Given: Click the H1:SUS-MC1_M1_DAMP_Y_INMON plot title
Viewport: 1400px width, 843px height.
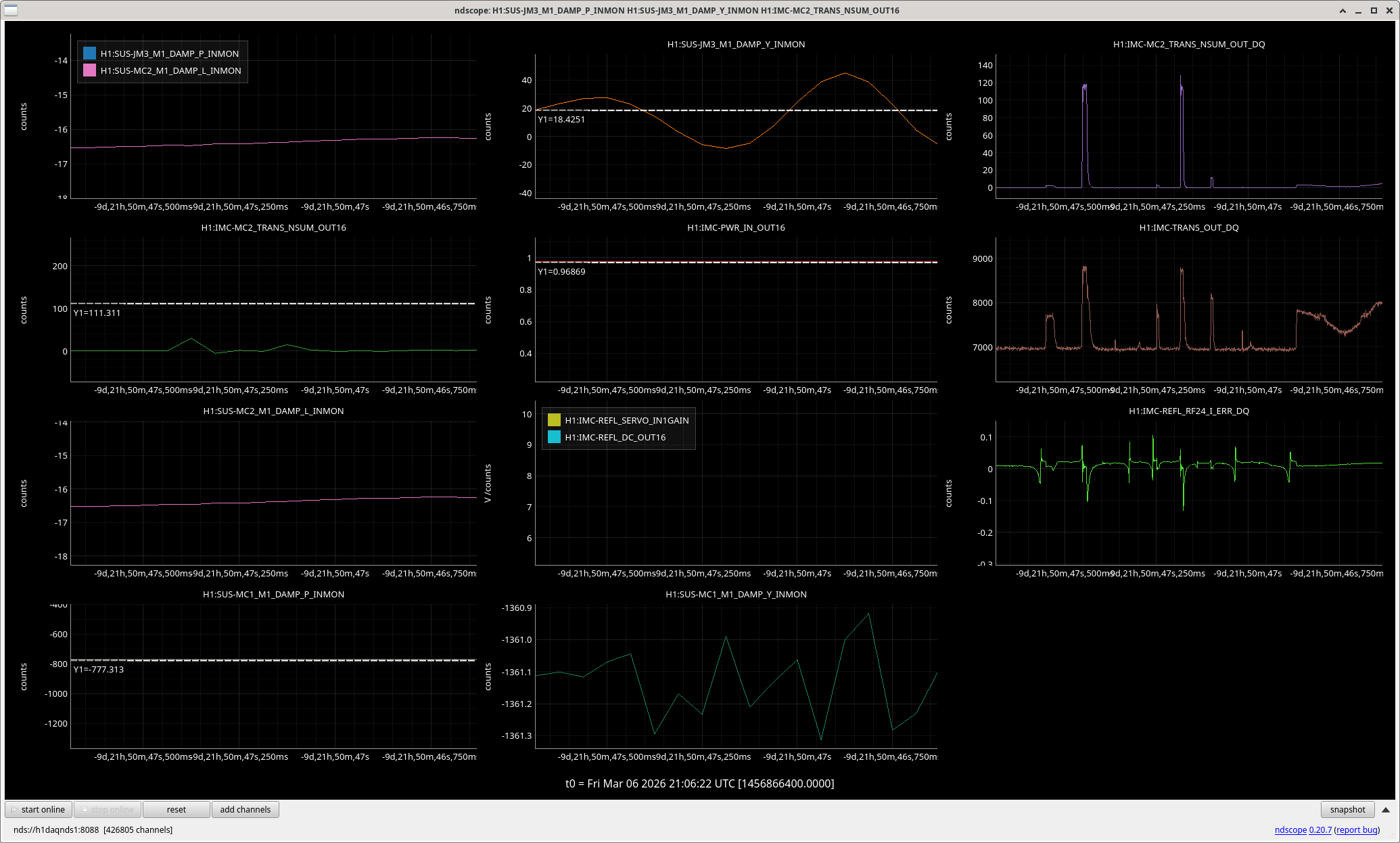Looking at the screenshot, I should tap(736, 594).
